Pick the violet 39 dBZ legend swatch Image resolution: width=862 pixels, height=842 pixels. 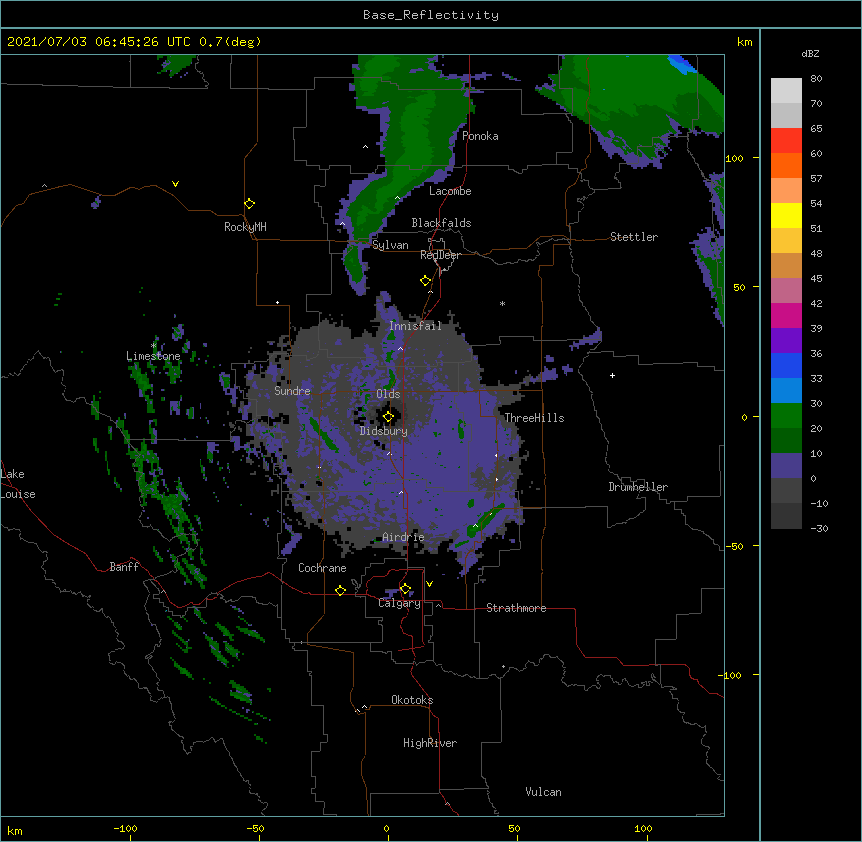coord(786,341)
